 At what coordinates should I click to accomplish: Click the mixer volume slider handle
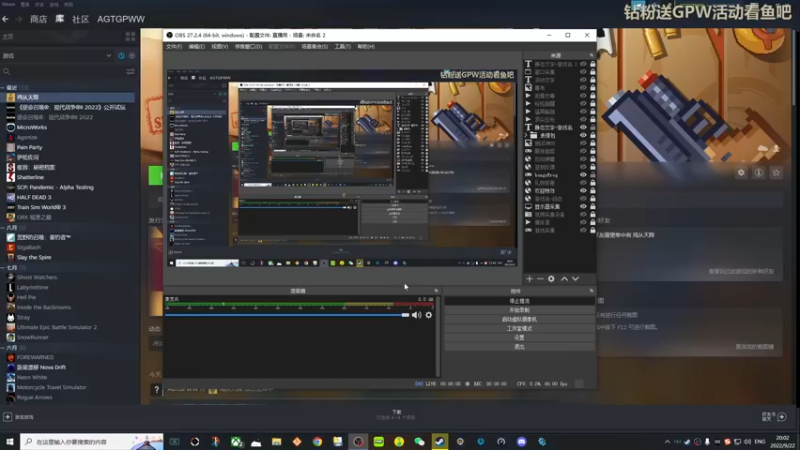point(405,315)
